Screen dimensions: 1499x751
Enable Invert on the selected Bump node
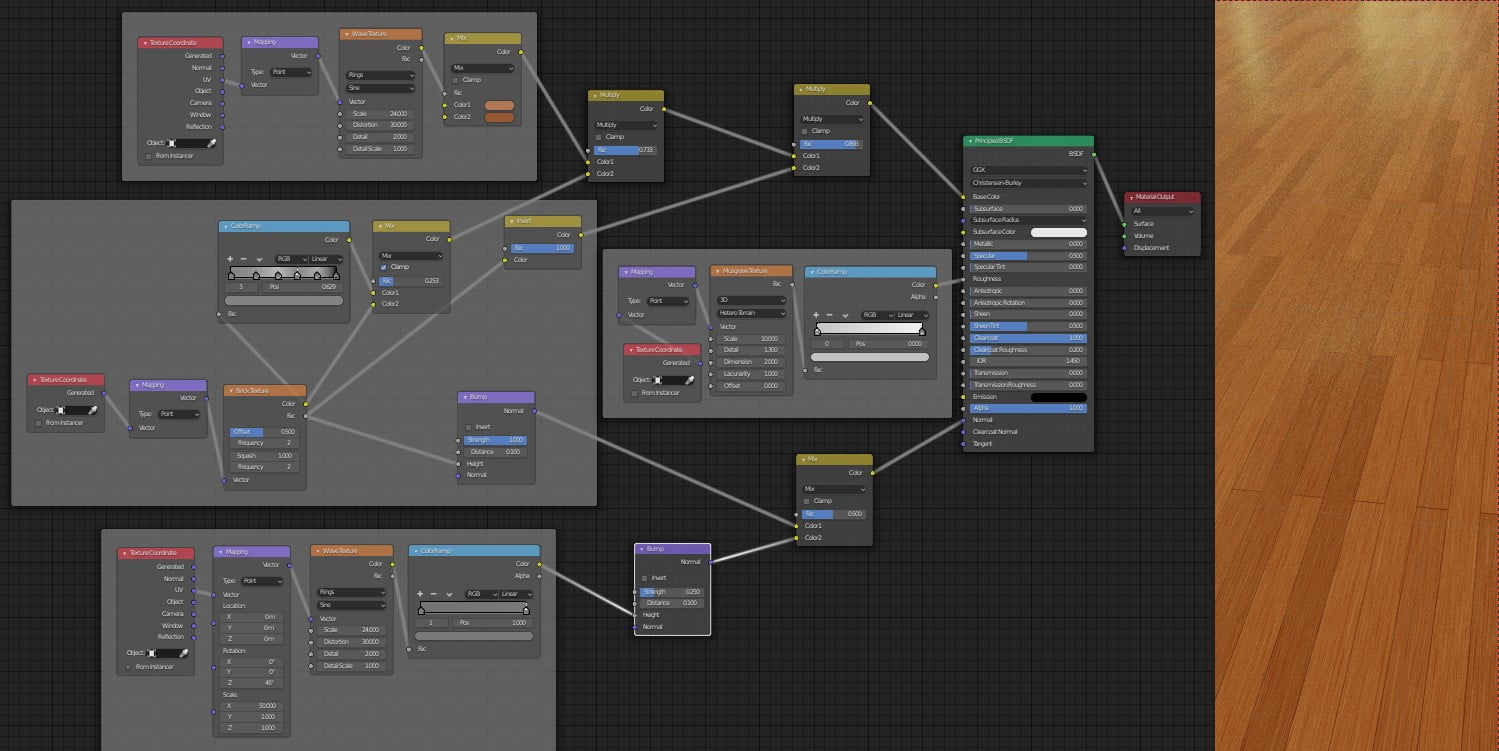[x=645, y=578]
